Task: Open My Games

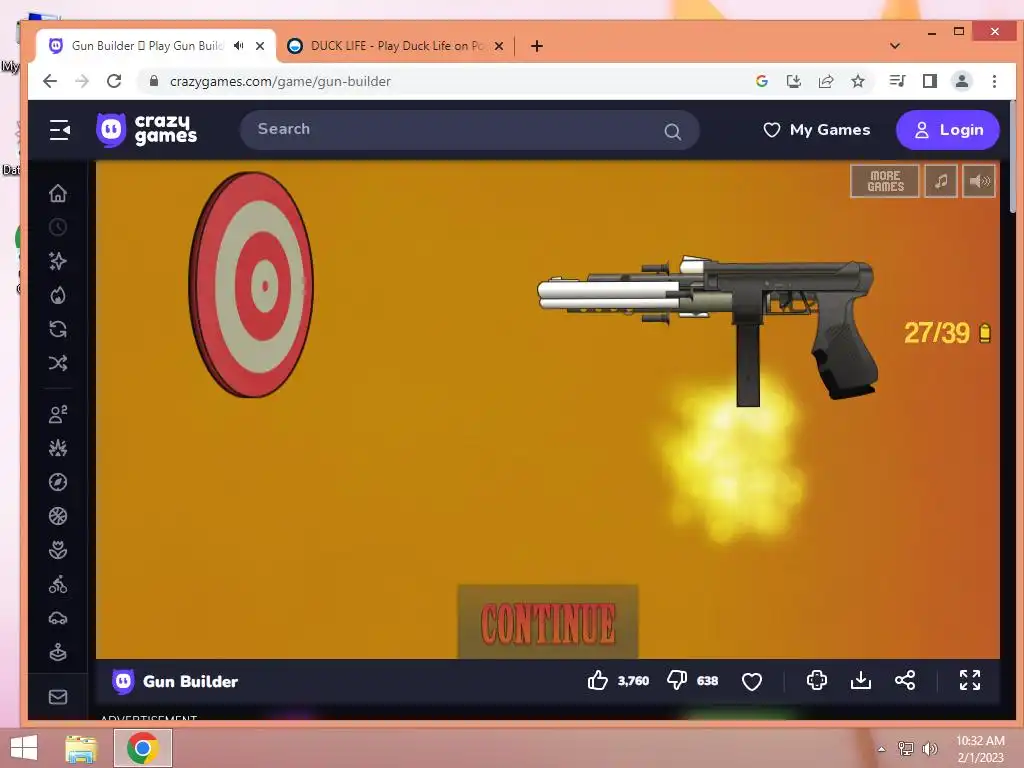Action: (816, 130)
